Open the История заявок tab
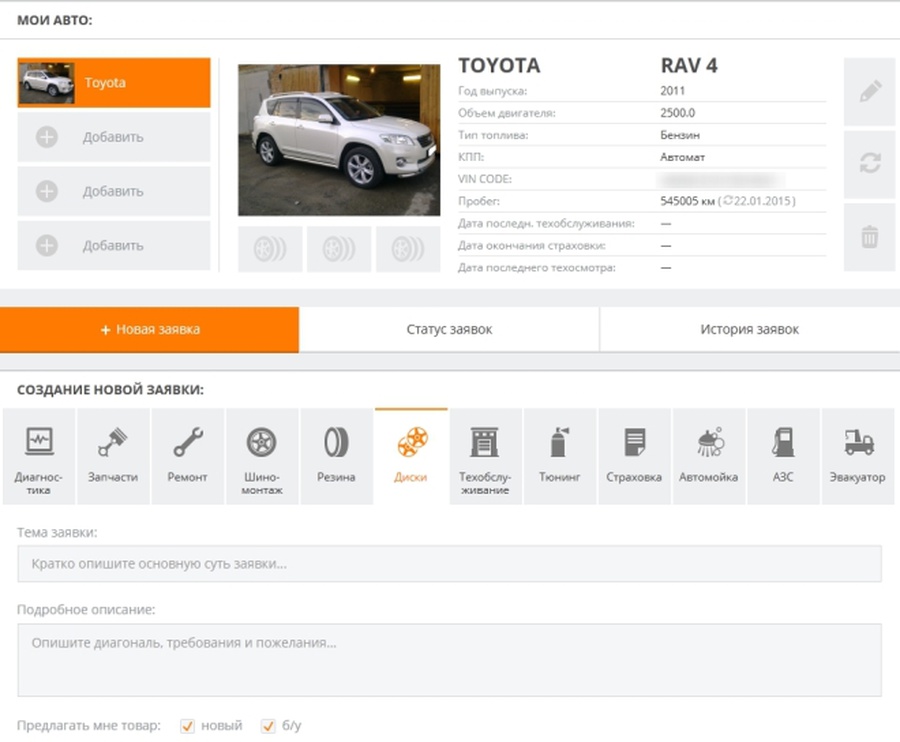 750,329
